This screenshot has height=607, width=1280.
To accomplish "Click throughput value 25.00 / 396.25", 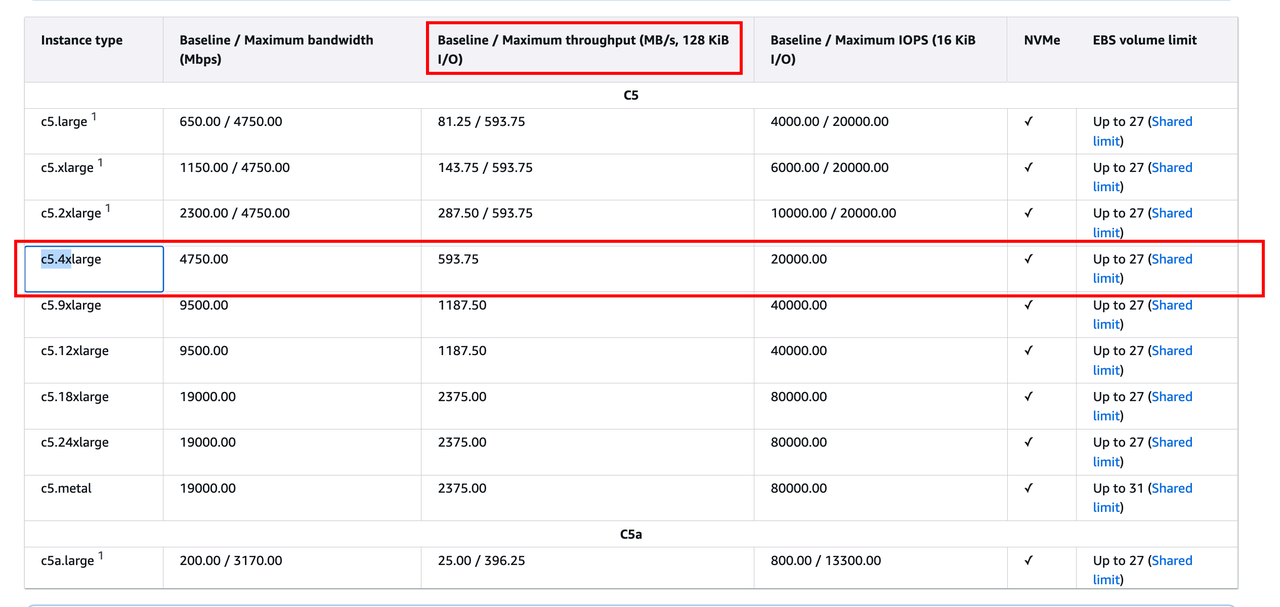I will click(481, 561).
